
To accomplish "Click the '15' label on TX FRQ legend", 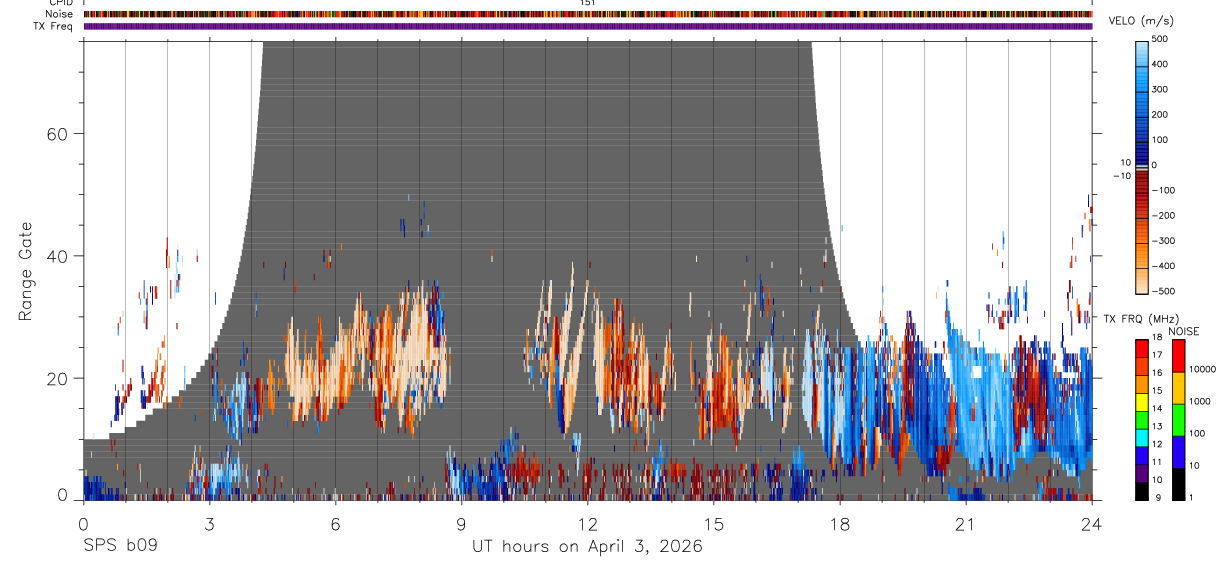I will 1157,391.
